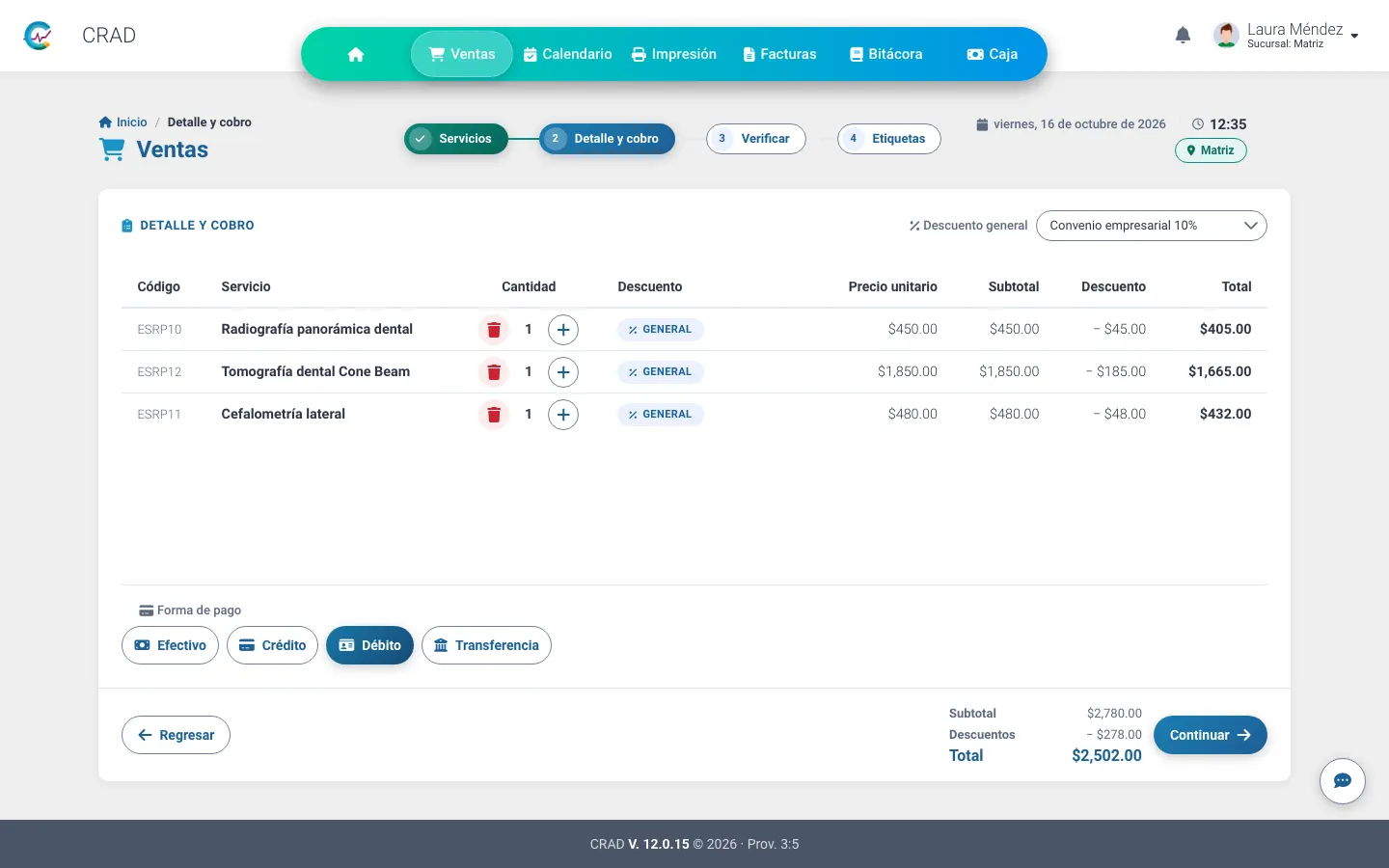Delete Tomografía dental Cone Beam row

click(494, 372)
